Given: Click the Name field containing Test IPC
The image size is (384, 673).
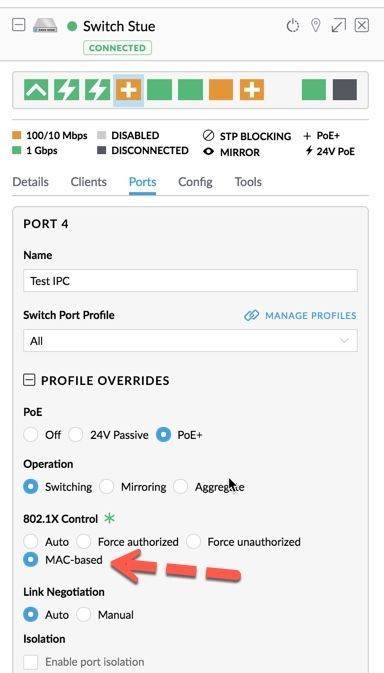Looking at the screenshot, I should 190,281.
